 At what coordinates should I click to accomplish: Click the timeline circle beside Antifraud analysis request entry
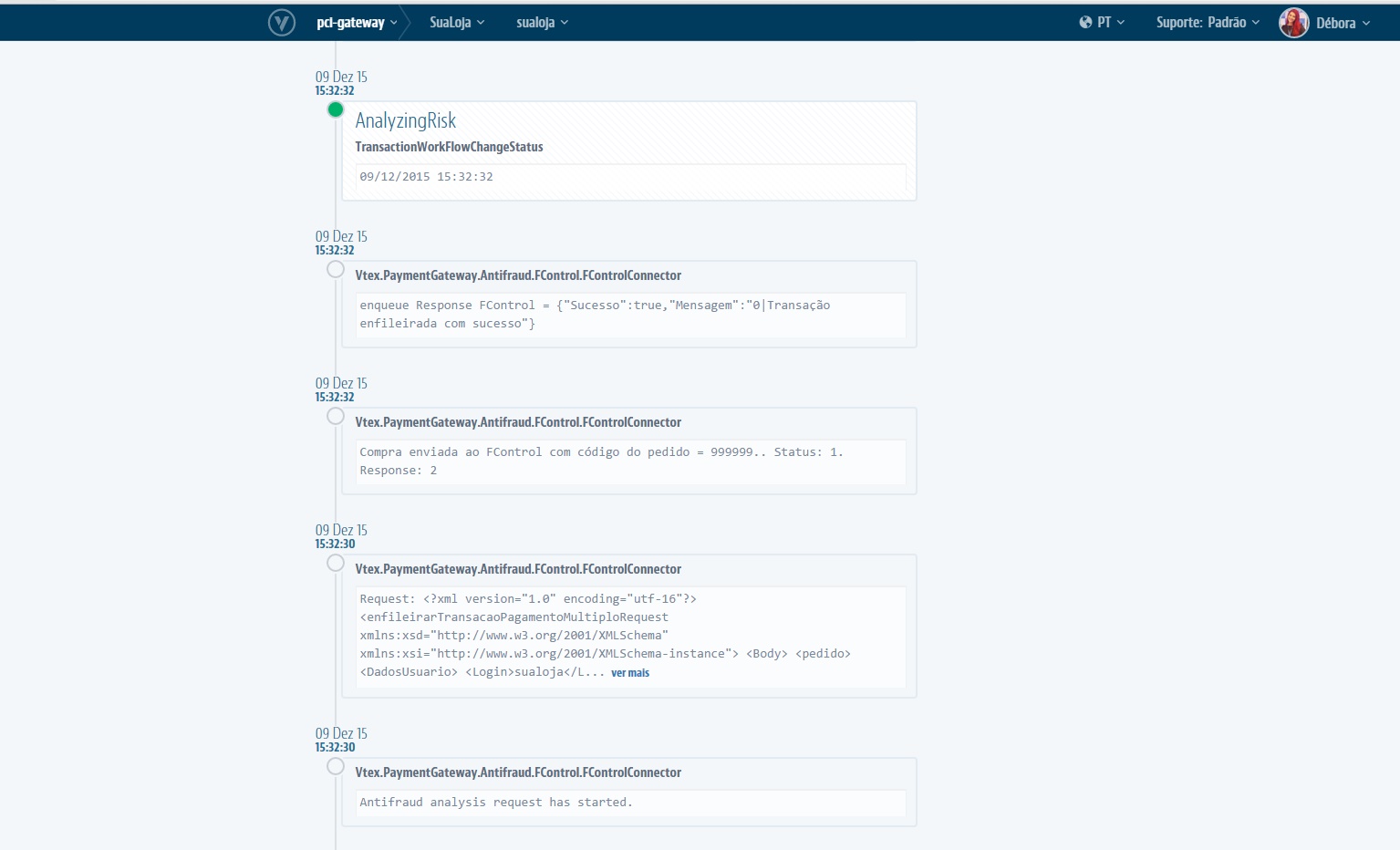pos(335,766)
